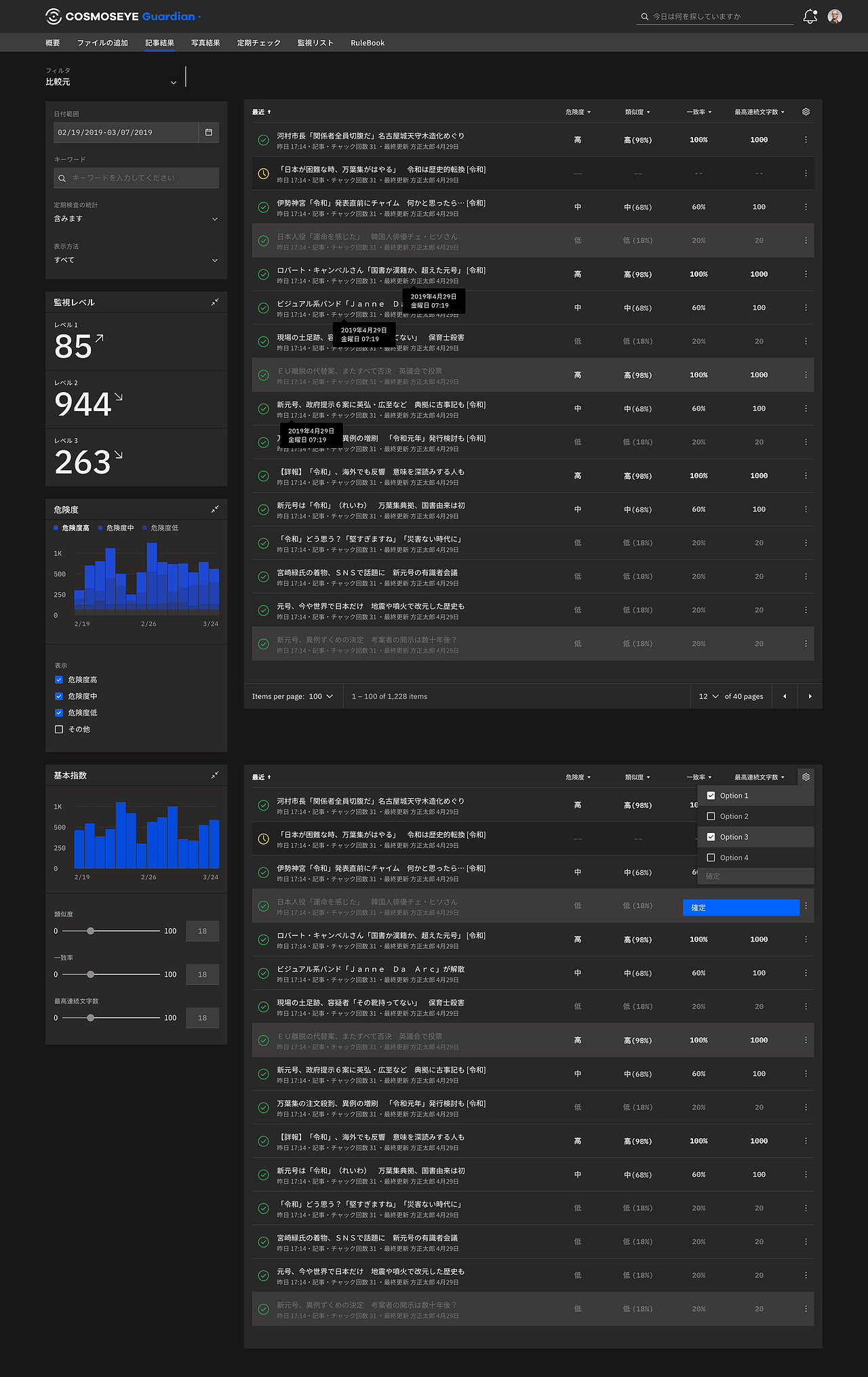
Task: Click the green check status of 河村市長 row, upper table
Action: pos(263,140)
